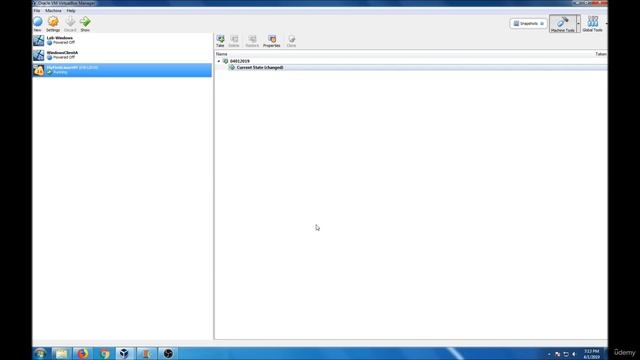Show hidden tray icons arrow
The width and height of the screenshot is (640, 360).
click(549, 354)
